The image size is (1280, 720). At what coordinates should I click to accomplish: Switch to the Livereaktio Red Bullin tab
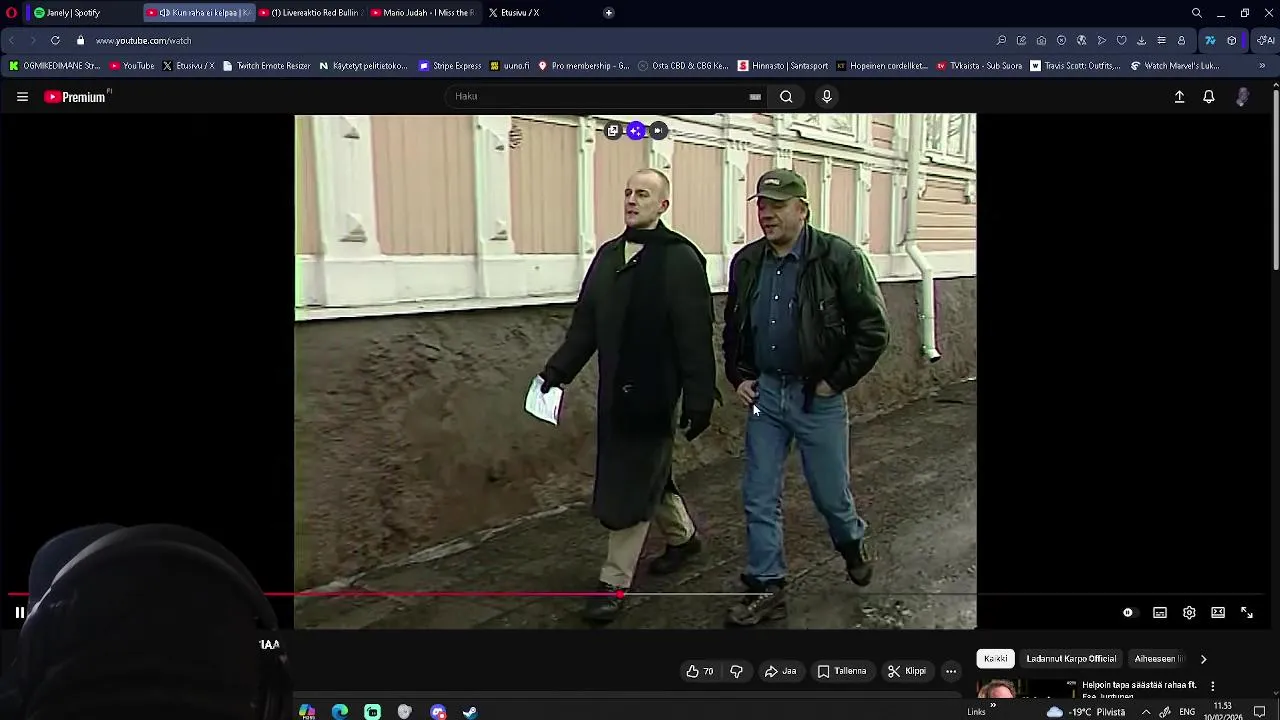(311, 13)
